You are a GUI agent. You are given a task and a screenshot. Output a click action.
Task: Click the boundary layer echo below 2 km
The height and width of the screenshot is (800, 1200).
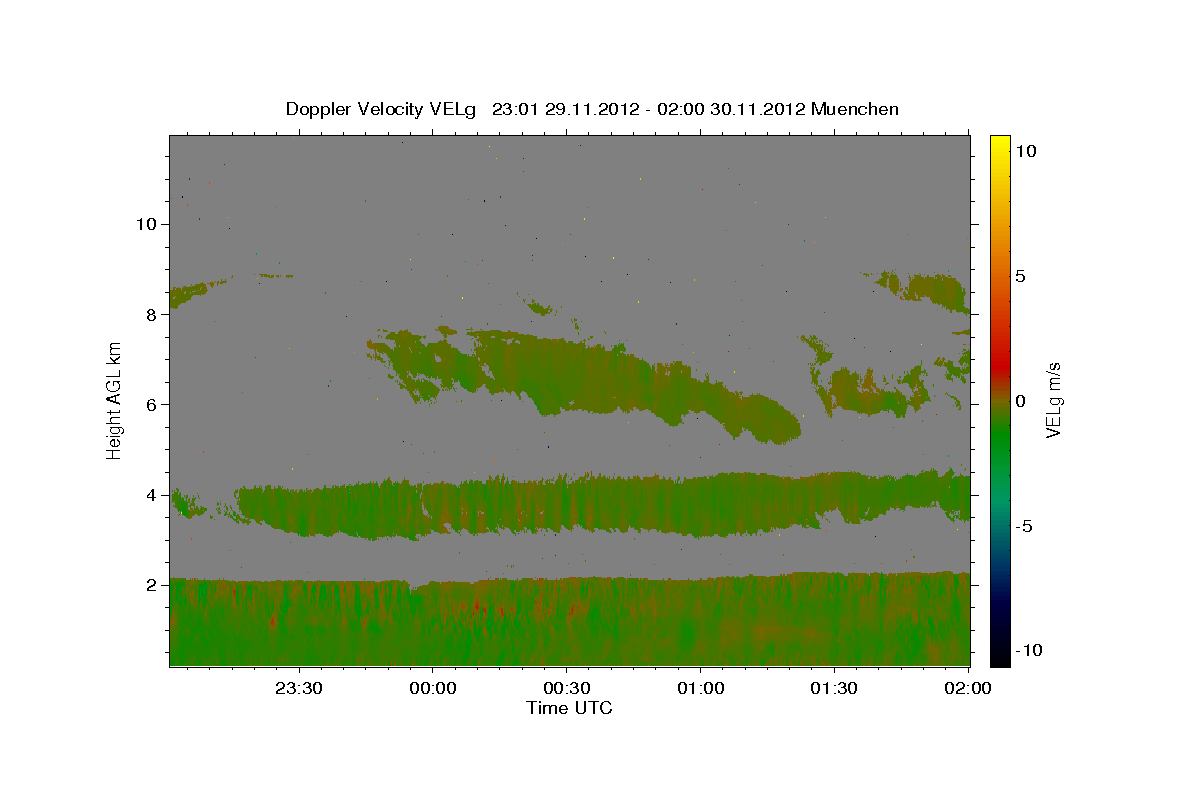[x=570, y=620]
